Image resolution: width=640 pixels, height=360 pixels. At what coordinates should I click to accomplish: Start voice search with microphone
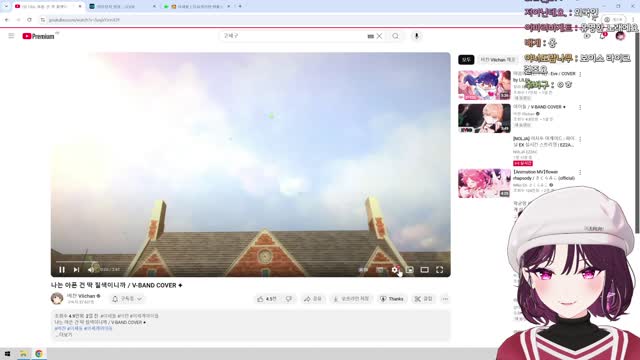pyautogui.click(x=416, y=36)
